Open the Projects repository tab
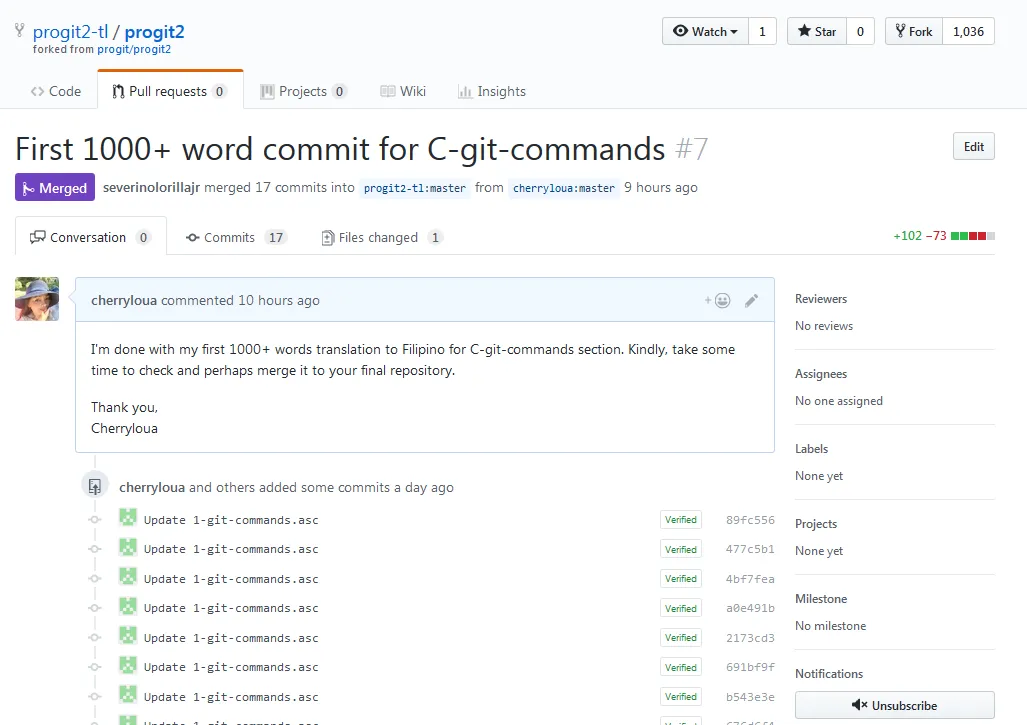Screen dimensions: 1027x725 pos(303,91)
